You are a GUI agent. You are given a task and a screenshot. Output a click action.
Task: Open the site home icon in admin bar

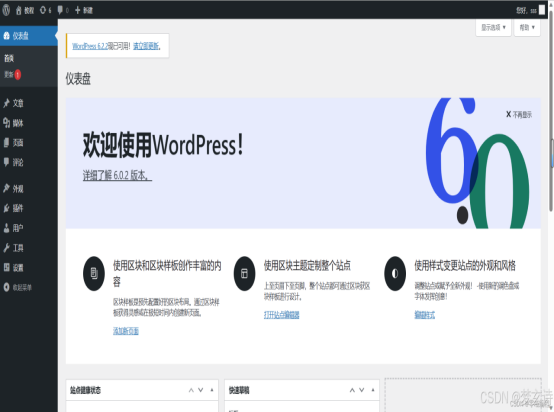point(18,11)
